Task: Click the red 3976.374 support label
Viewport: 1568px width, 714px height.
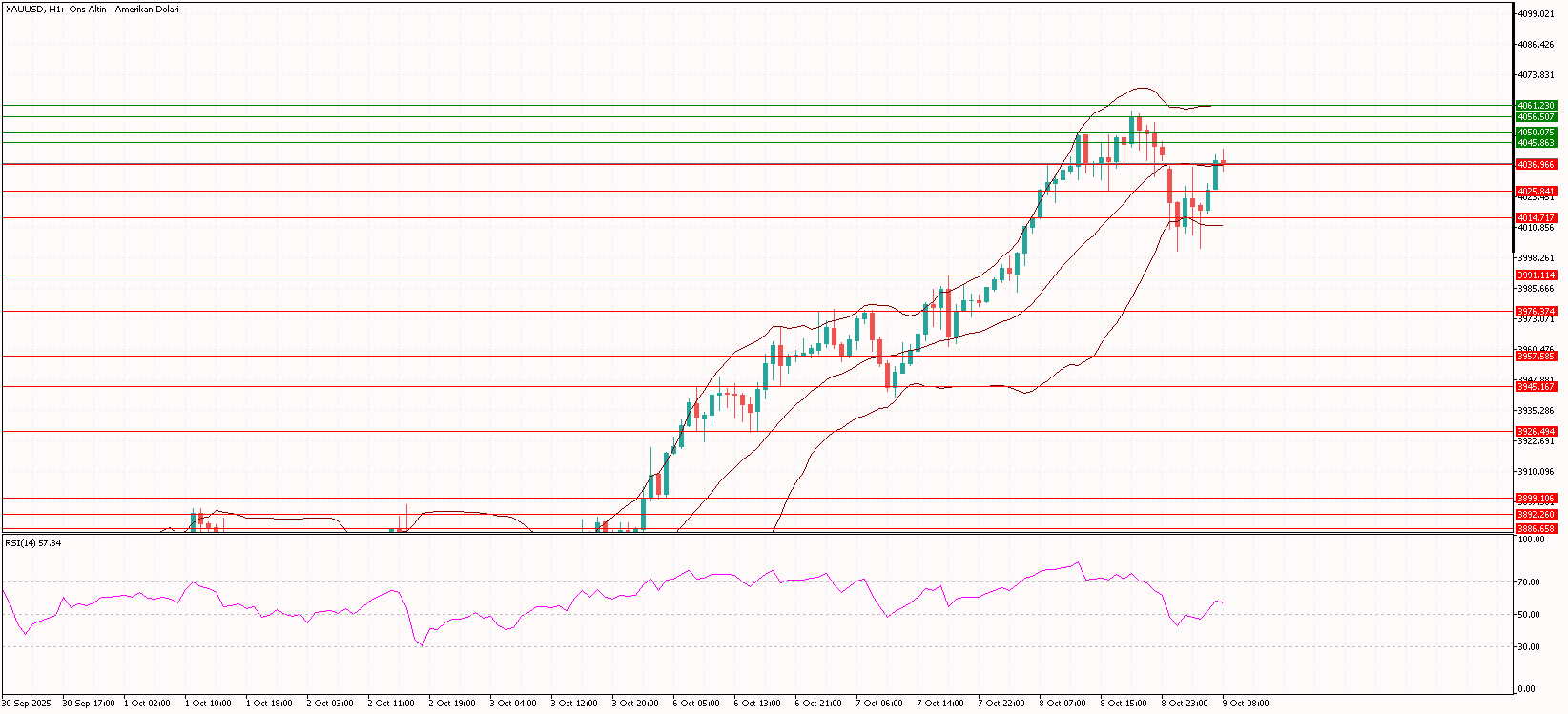Action: click(x=1536, y=312)
